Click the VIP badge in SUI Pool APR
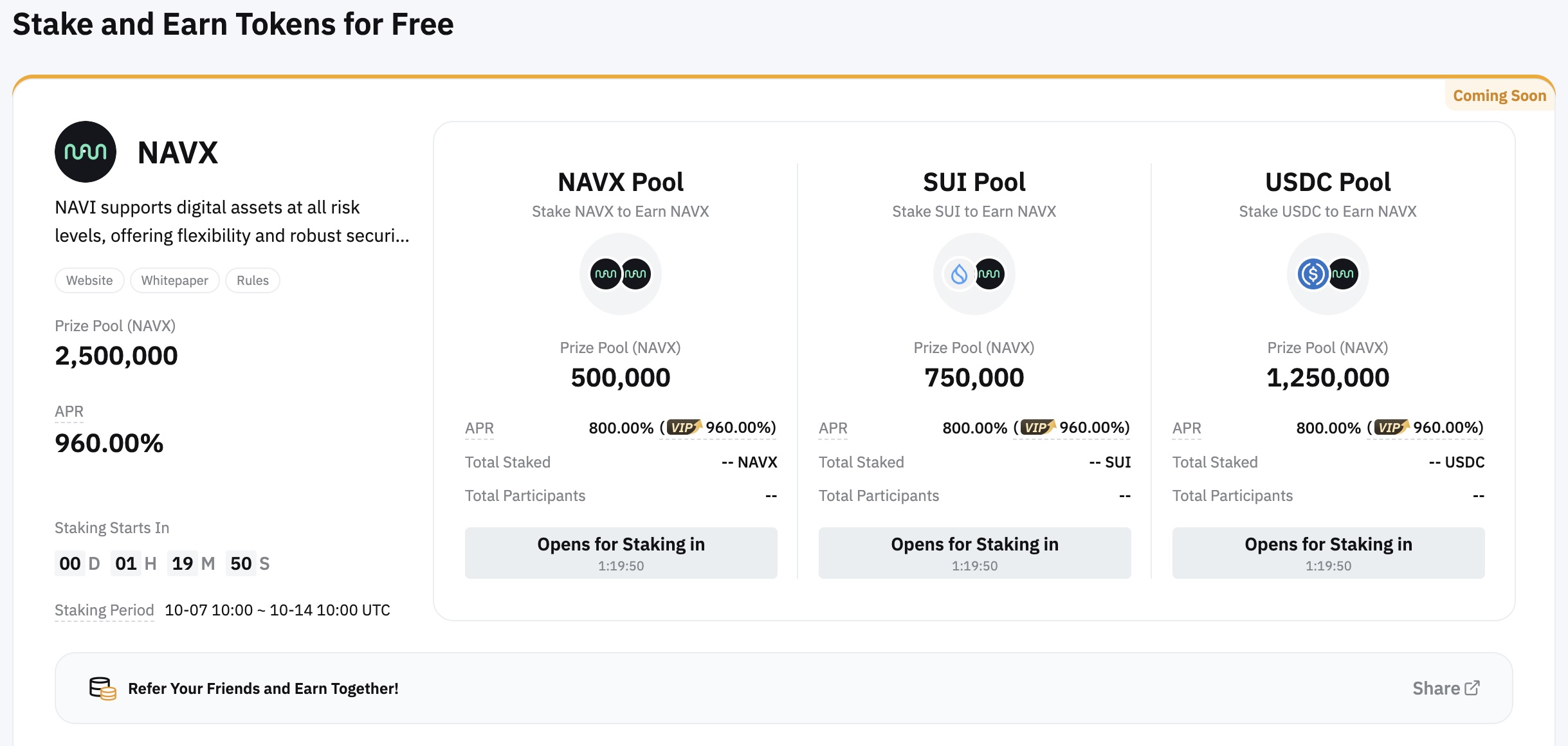The image size is (1568, 746). (1038, 427)
